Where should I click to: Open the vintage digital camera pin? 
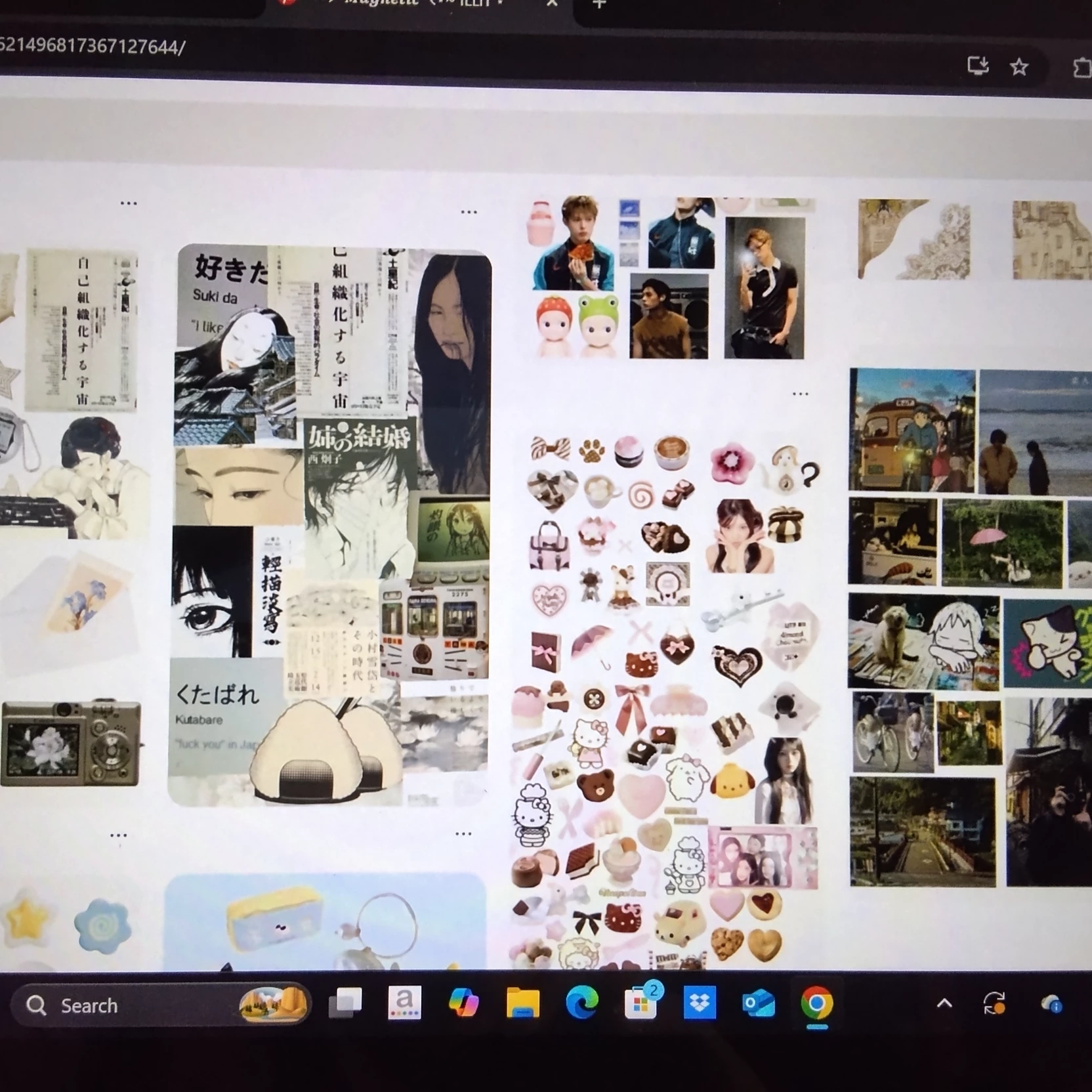(71, 742)
